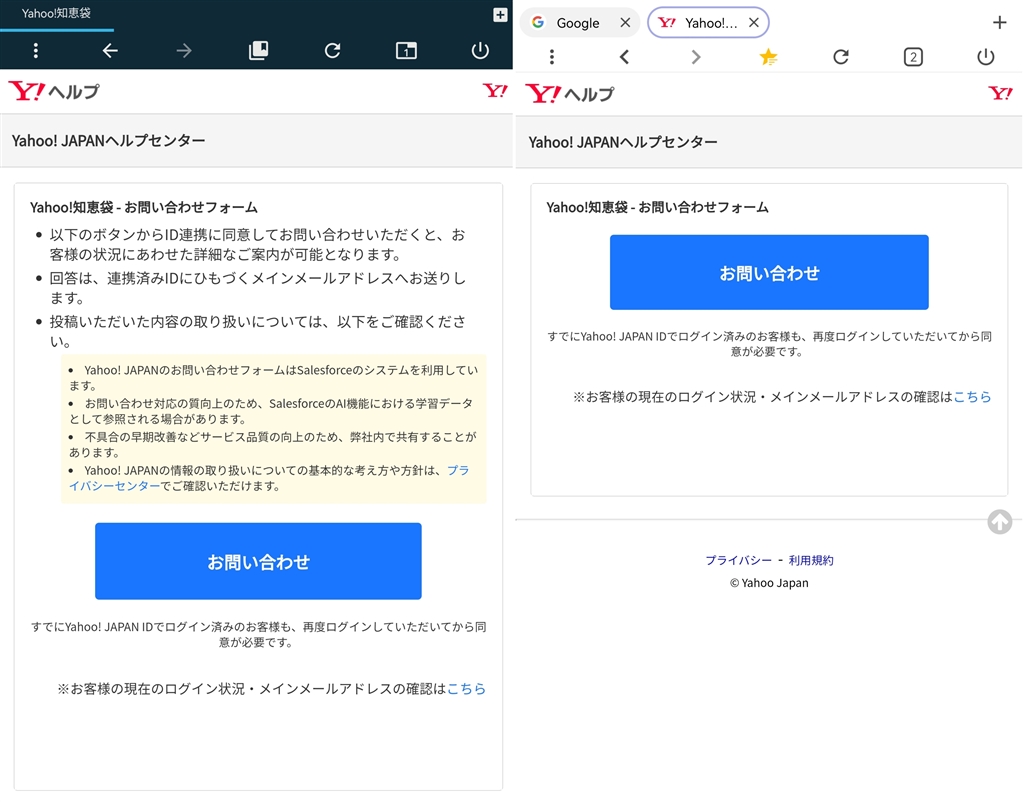
Task: Click the small Y! logo at right page's right edge
Action: tap(1000, 93)
